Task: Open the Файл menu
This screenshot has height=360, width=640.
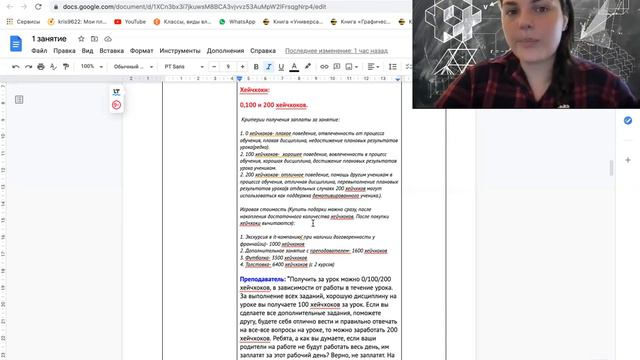Action: pos(39,51)
